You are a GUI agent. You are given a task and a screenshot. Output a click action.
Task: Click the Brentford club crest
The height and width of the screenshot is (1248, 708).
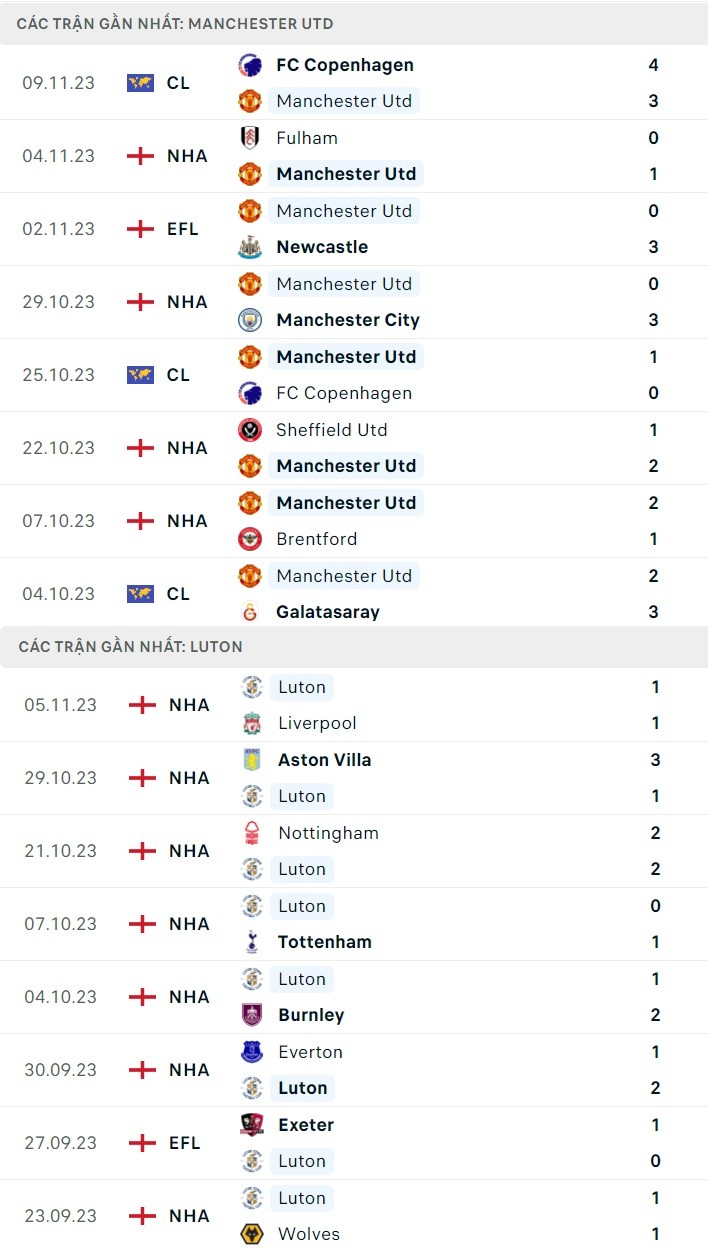point(250,539)
